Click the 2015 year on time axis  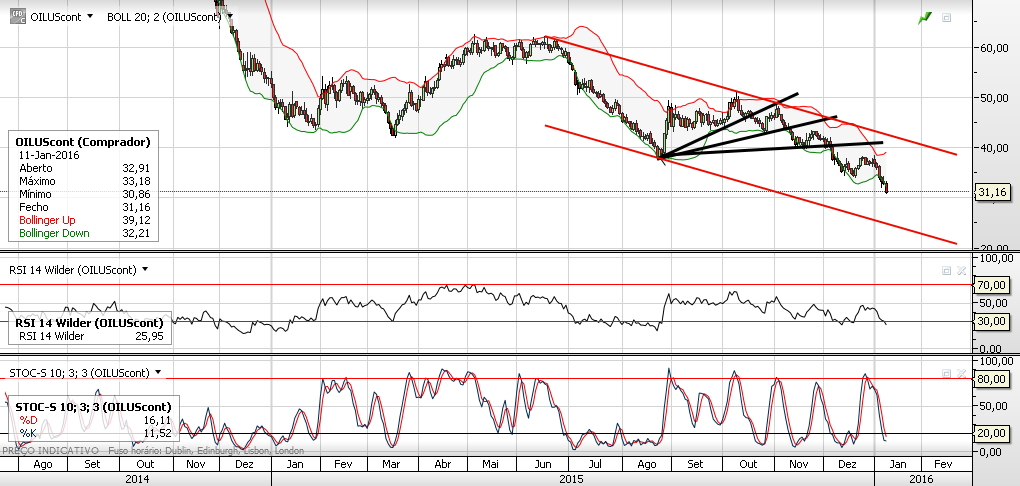(x=572, y=479)
